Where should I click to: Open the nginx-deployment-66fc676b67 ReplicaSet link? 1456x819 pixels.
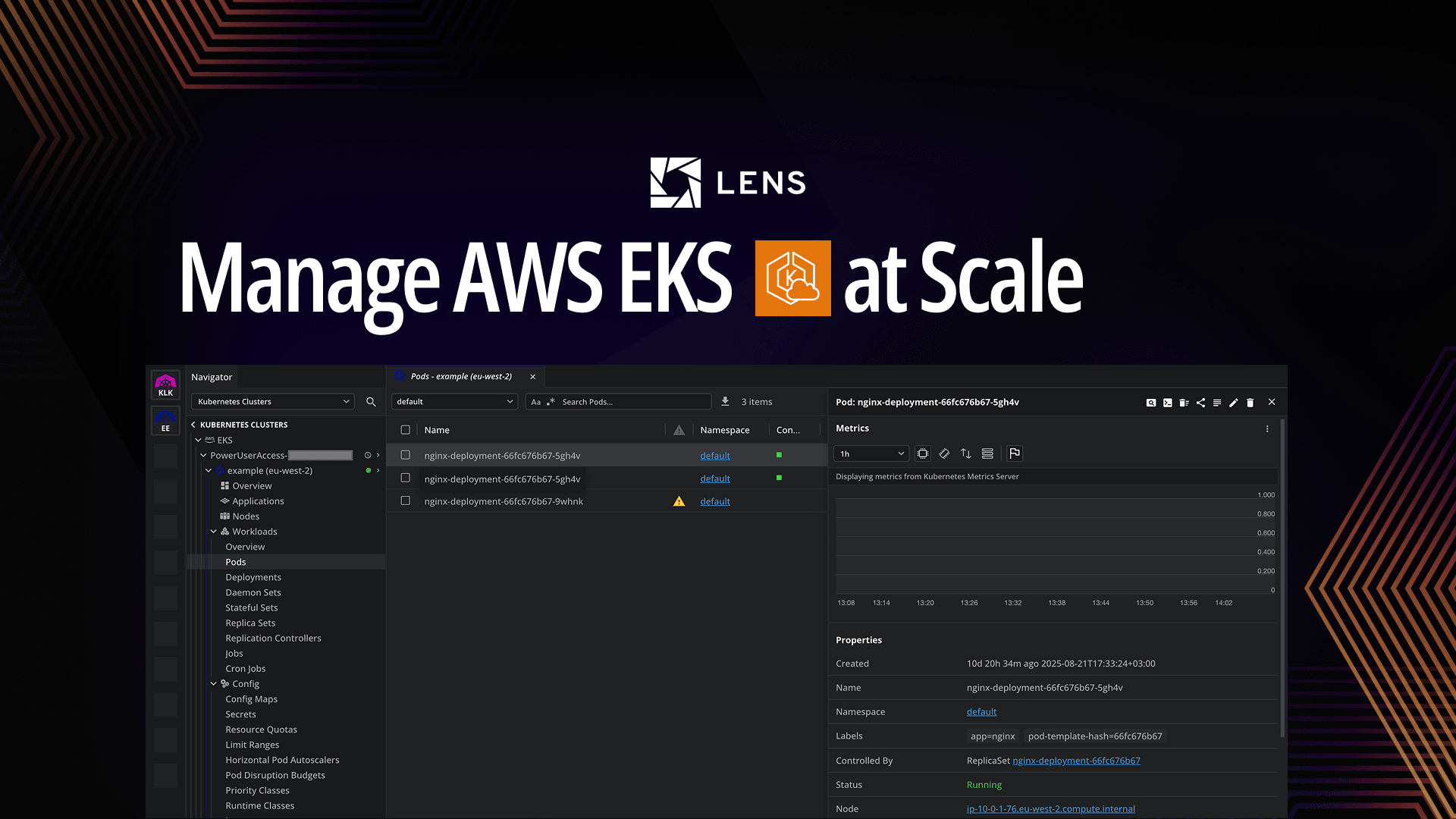1076,761
